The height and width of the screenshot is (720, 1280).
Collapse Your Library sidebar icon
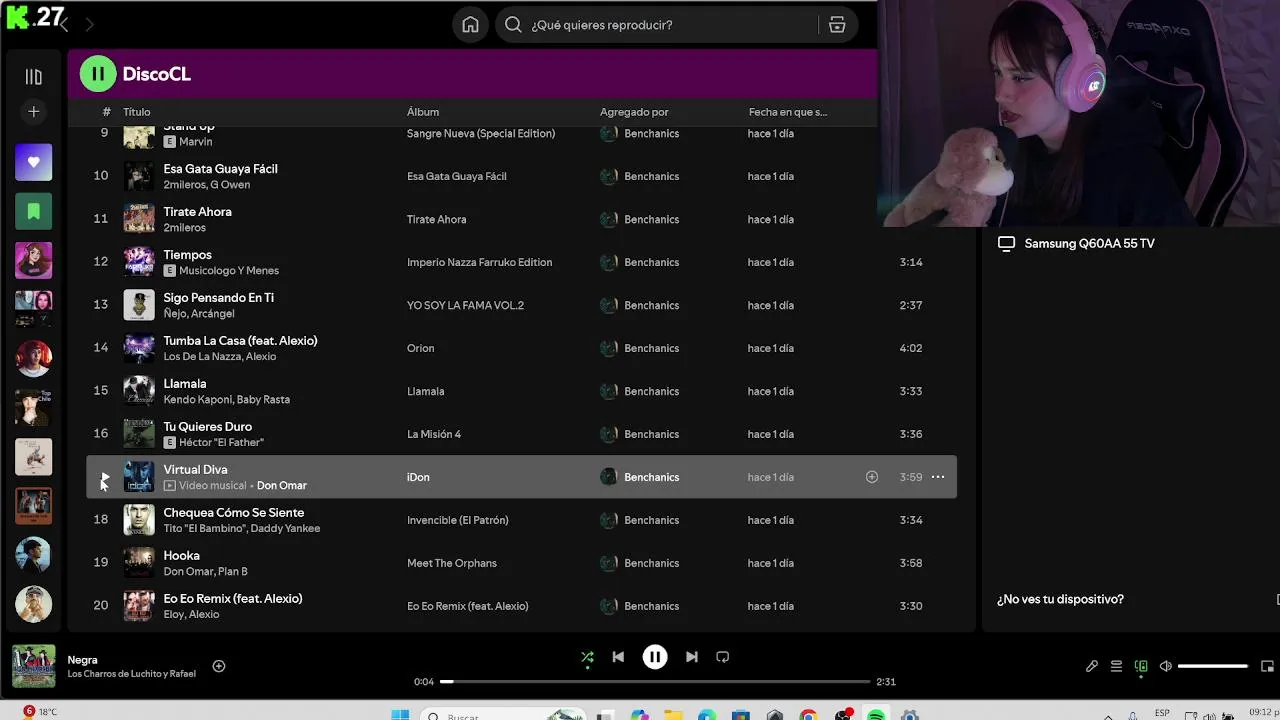coord(33,77)
